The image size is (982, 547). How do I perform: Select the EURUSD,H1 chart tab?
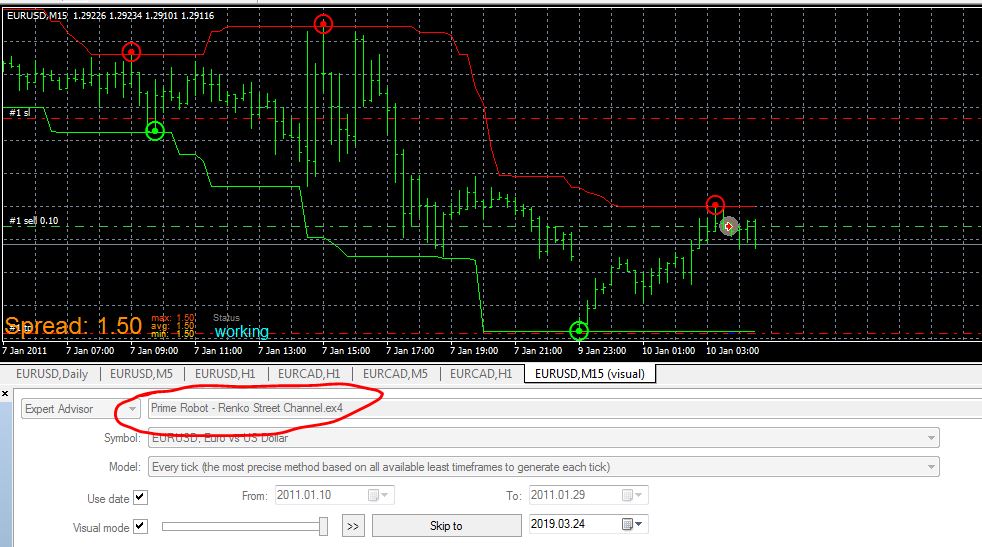(225, 374)
